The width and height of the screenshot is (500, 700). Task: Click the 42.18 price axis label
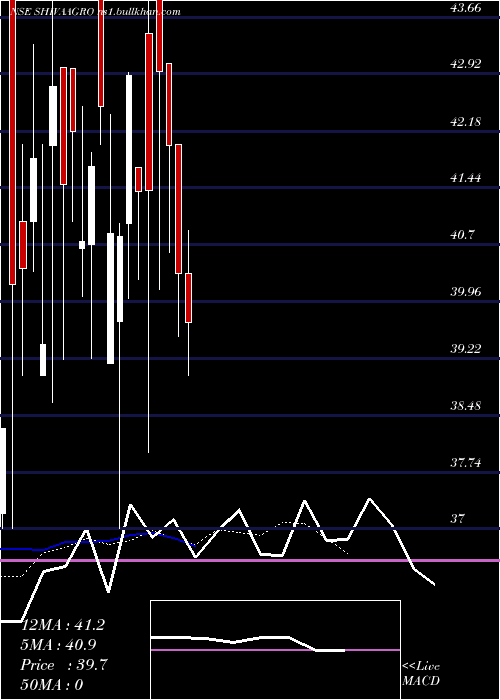pyautogui.click(x=466, y=121)
